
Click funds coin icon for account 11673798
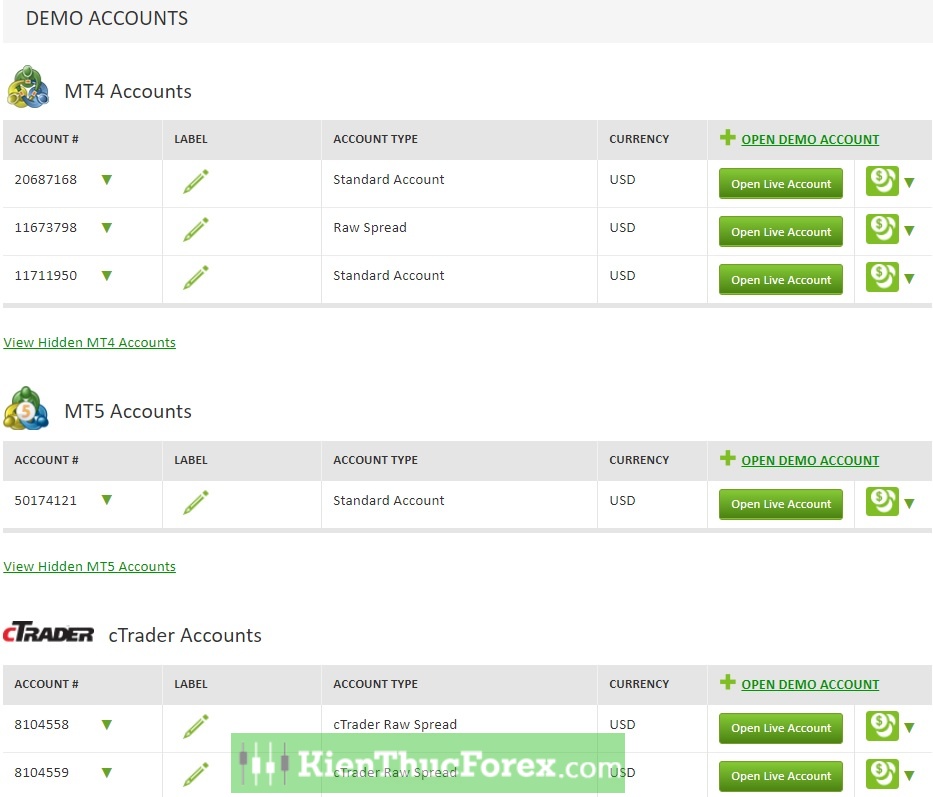coord(882,229)
